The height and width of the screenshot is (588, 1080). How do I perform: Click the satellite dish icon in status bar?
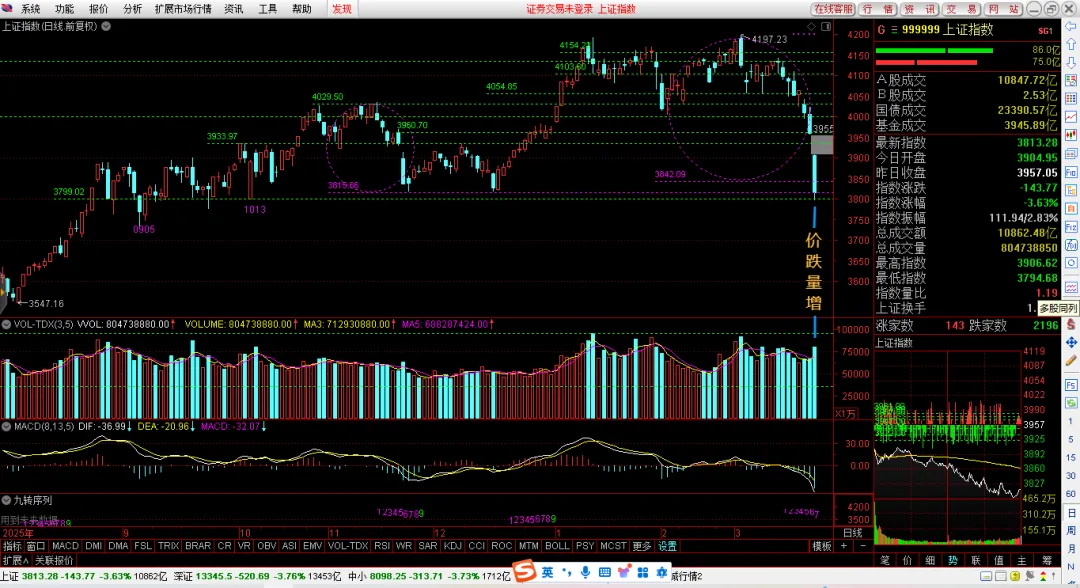(x=1030, y=576)
